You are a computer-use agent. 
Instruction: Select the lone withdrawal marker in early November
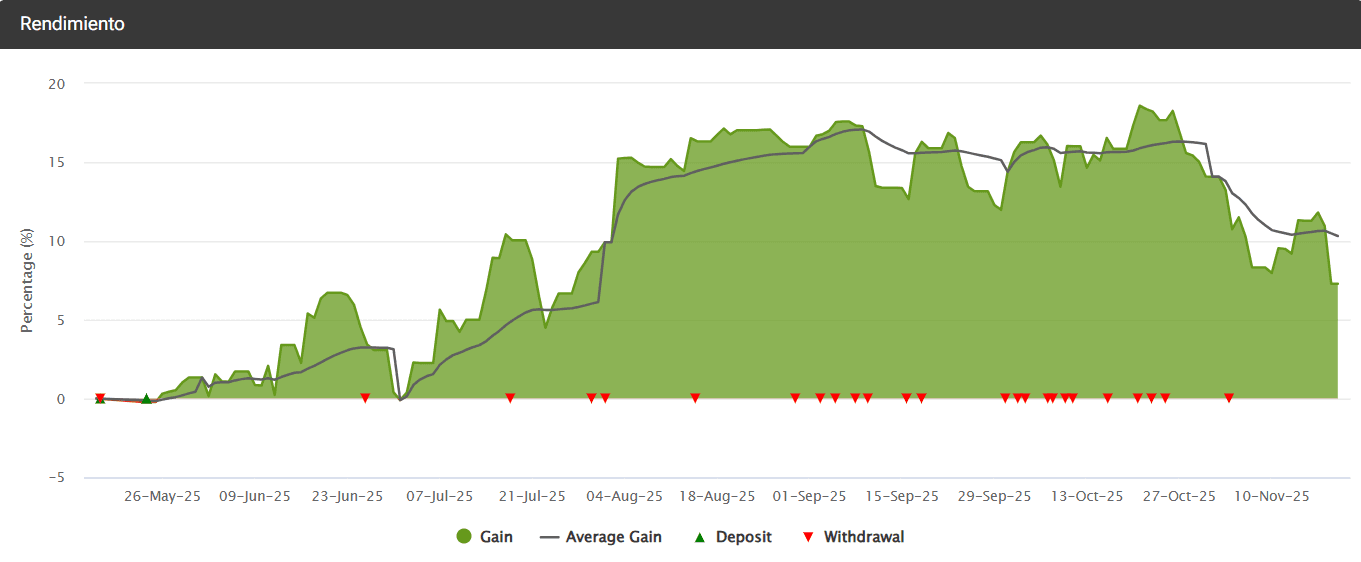pos(1229,398)
